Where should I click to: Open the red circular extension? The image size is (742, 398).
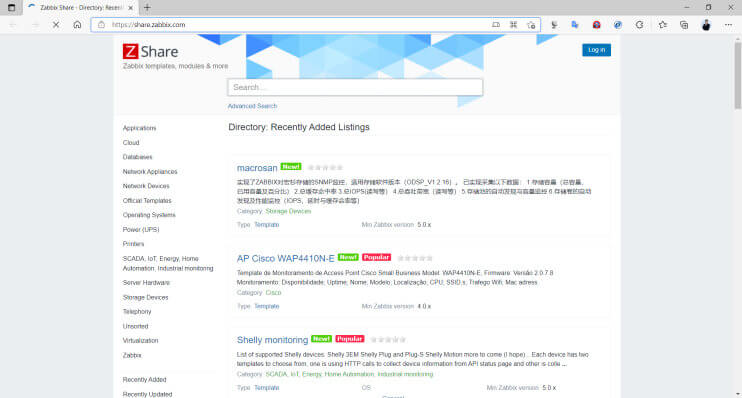point(596,25)
